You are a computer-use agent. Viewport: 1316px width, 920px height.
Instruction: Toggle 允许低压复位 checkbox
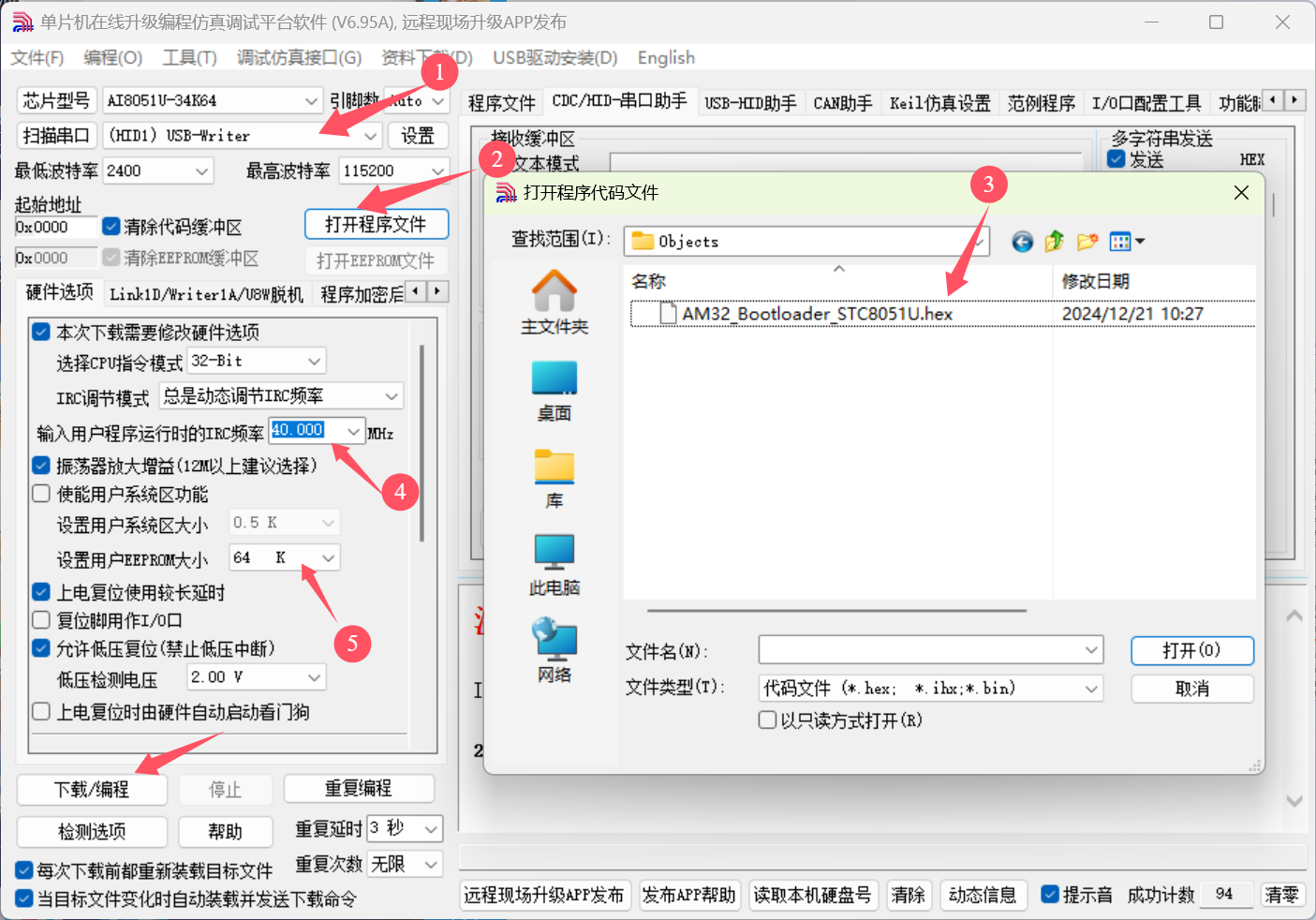tap(41, 648)
